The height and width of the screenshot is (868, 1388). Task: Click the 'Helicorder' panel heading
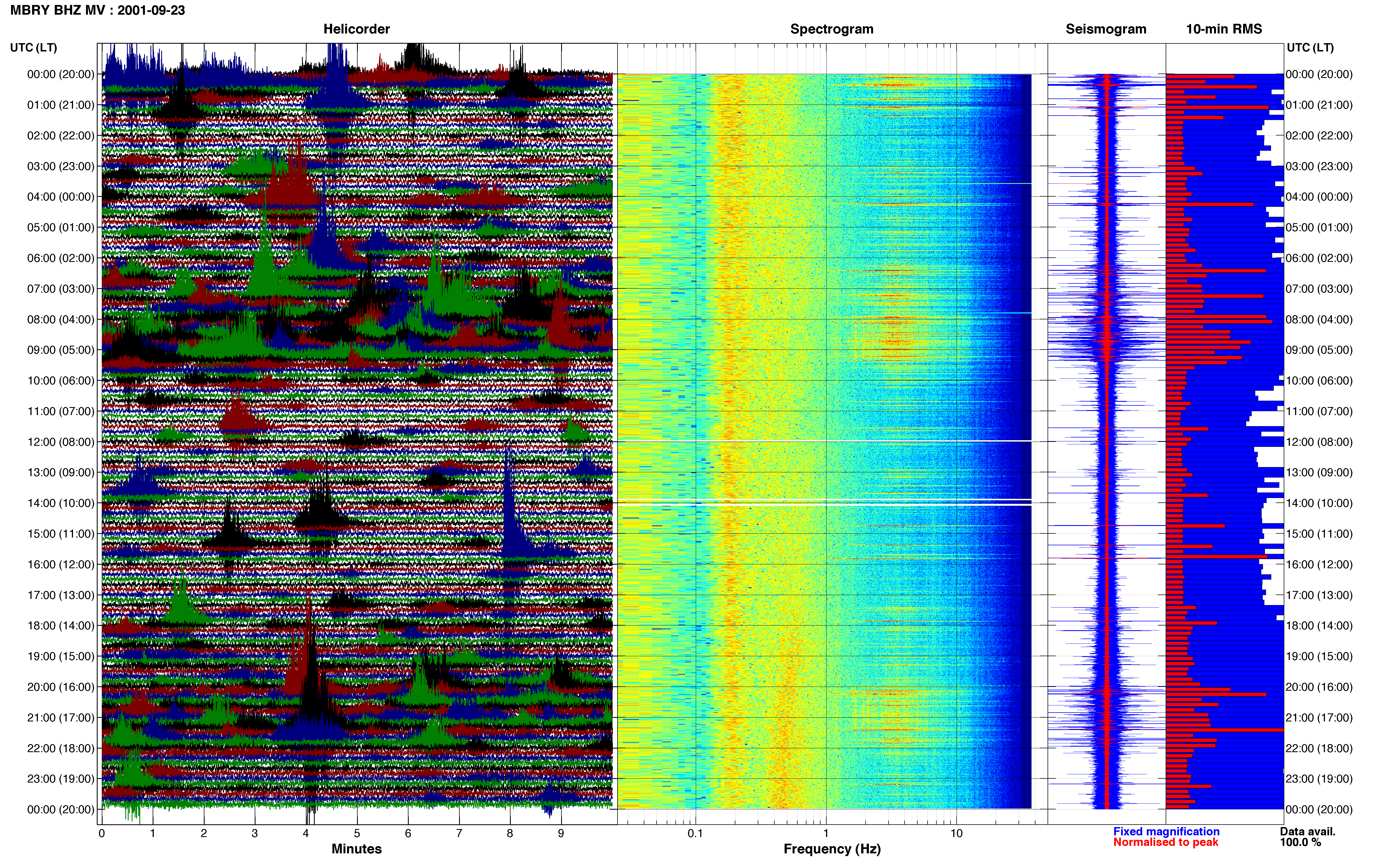[356, 29]
